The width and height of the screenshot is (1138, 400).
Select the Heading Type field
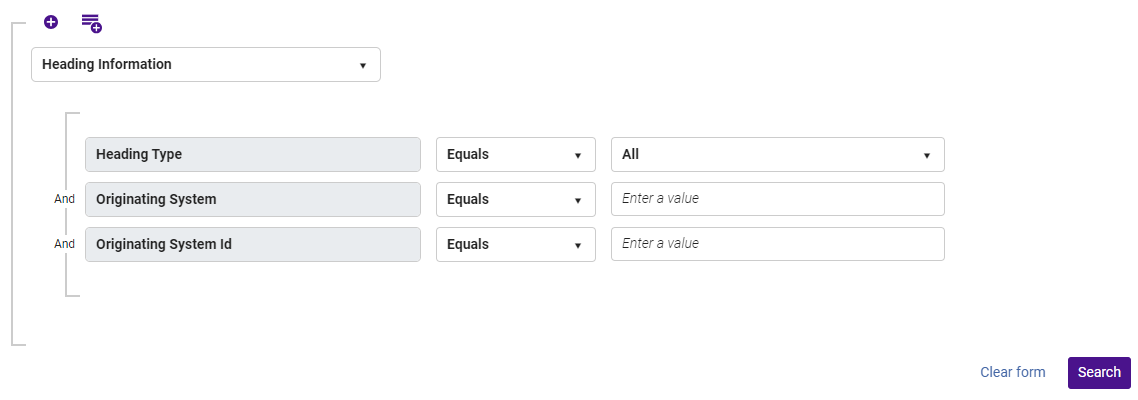coord(252,155)
